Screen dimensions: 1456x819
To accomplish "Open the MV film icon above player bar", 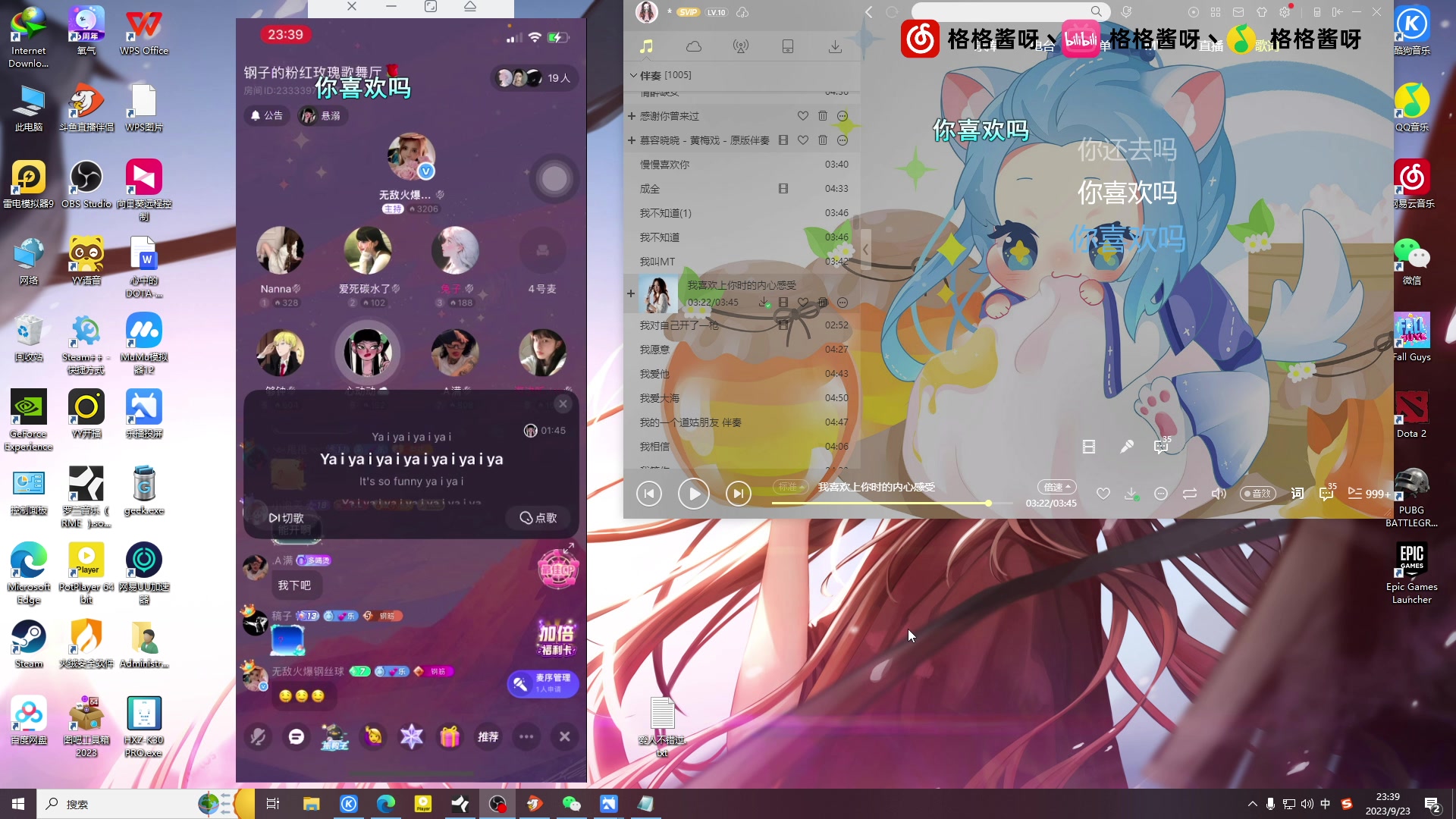I will (1089, 447).
